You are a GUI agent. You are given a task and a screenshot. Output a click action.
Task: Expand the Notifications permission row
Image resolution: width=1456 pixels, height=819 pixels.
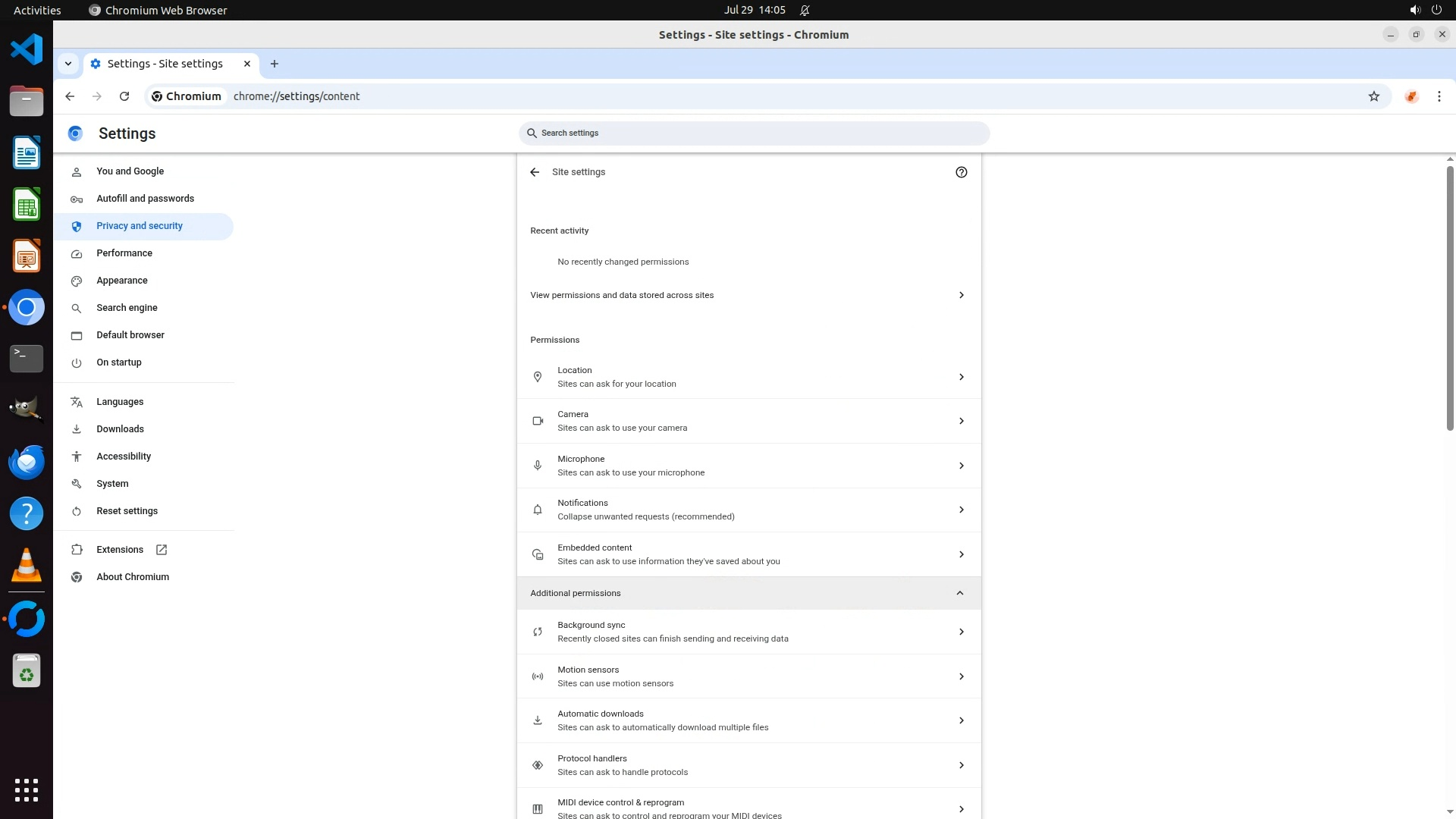pos(748,510)
